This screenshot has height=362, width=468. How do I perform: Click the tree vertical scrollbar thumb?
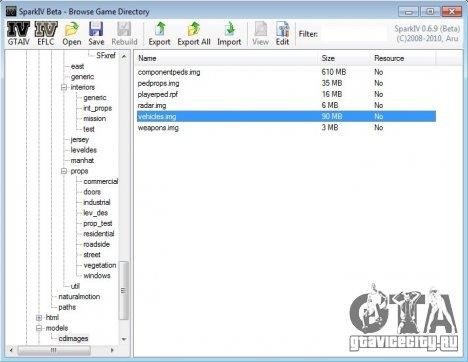coord(124,290)
